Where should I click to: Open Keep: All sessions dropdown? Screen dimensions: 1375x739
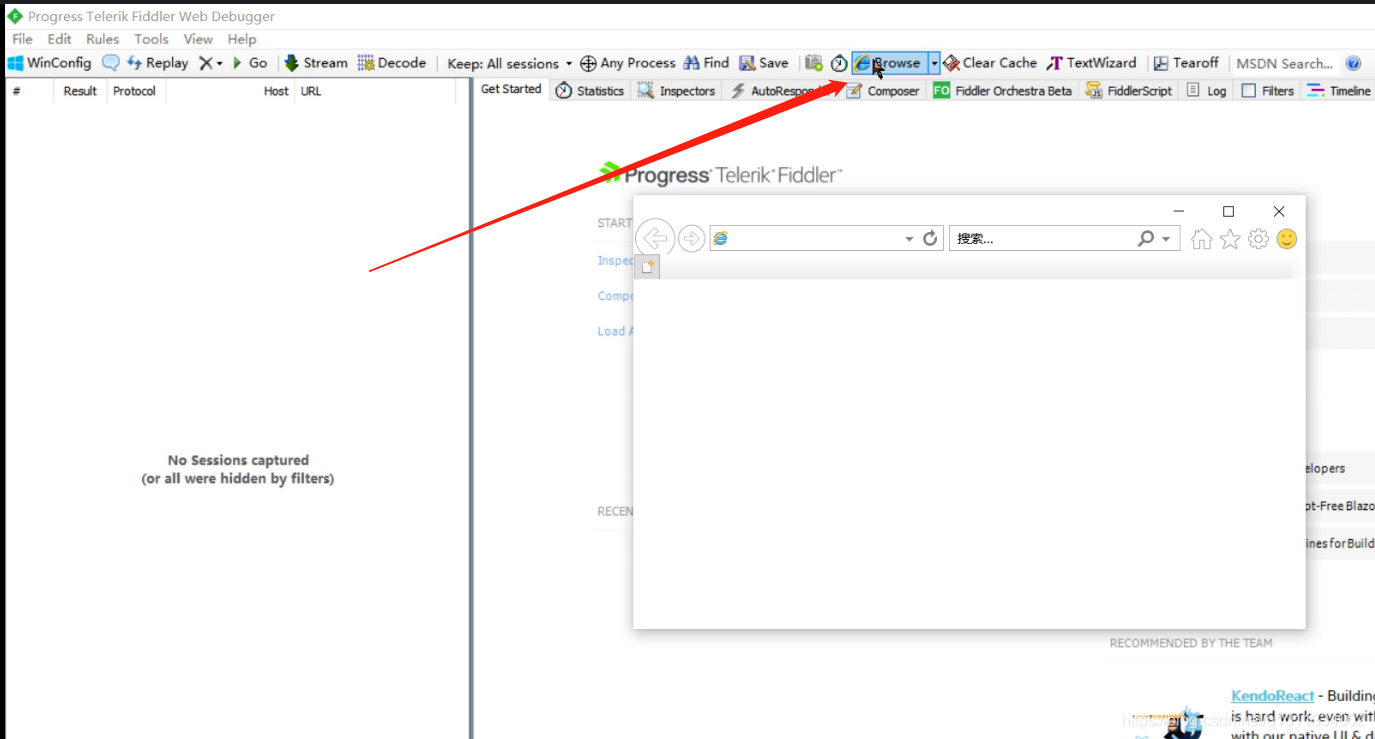pos(510,63)
